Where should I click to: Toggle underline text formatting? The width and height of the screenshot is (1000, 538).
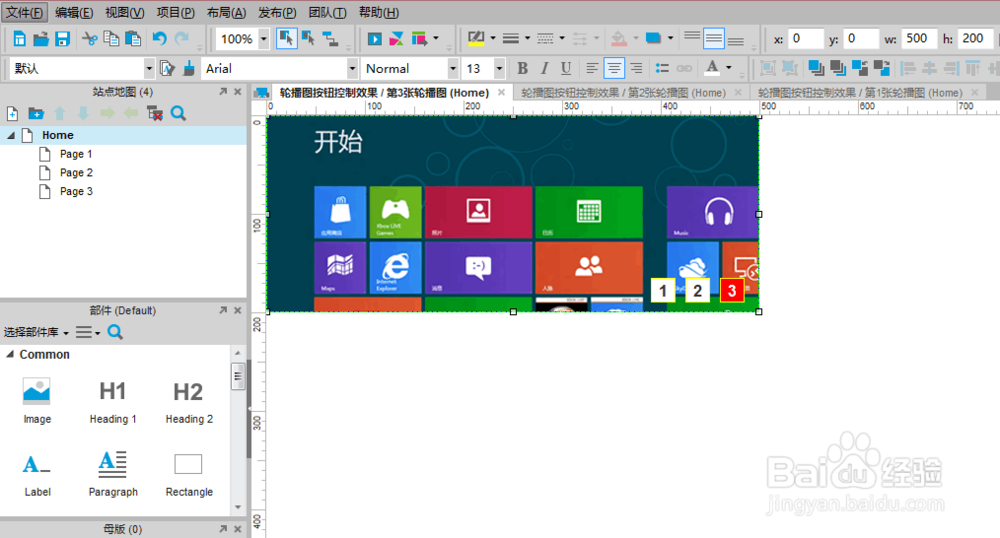[566, 68]
